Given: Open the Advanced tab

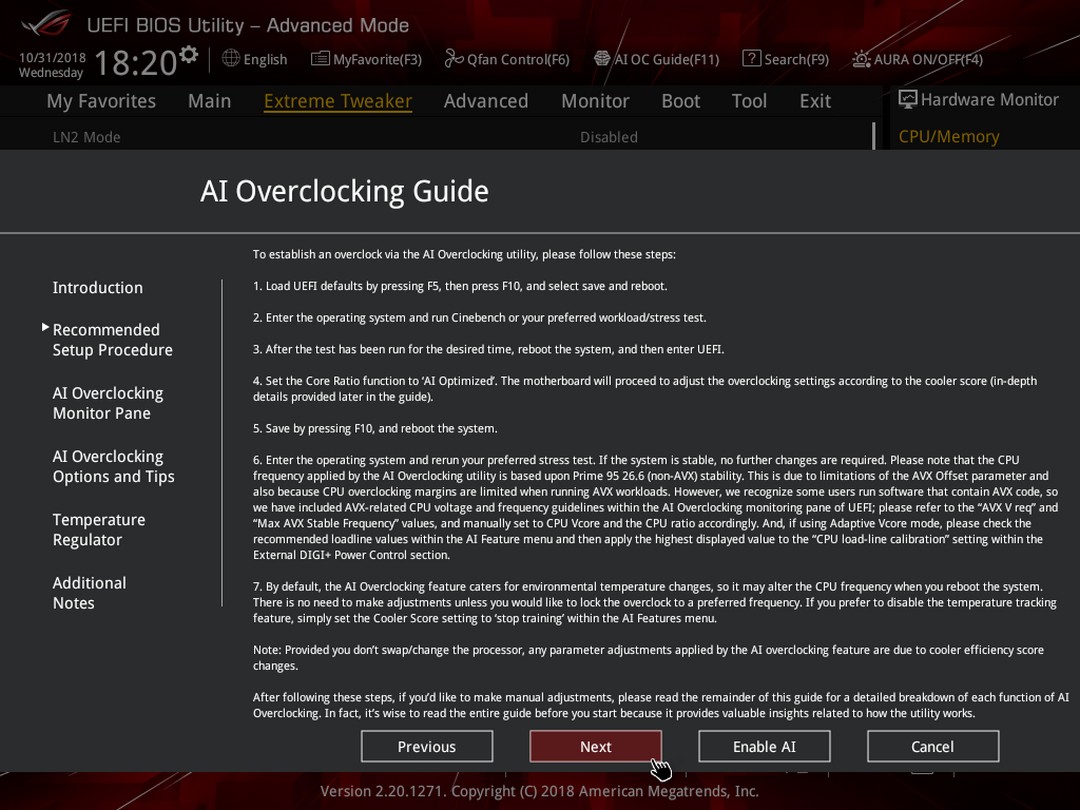Looking at the screenshot, I should tap(486, 101).
